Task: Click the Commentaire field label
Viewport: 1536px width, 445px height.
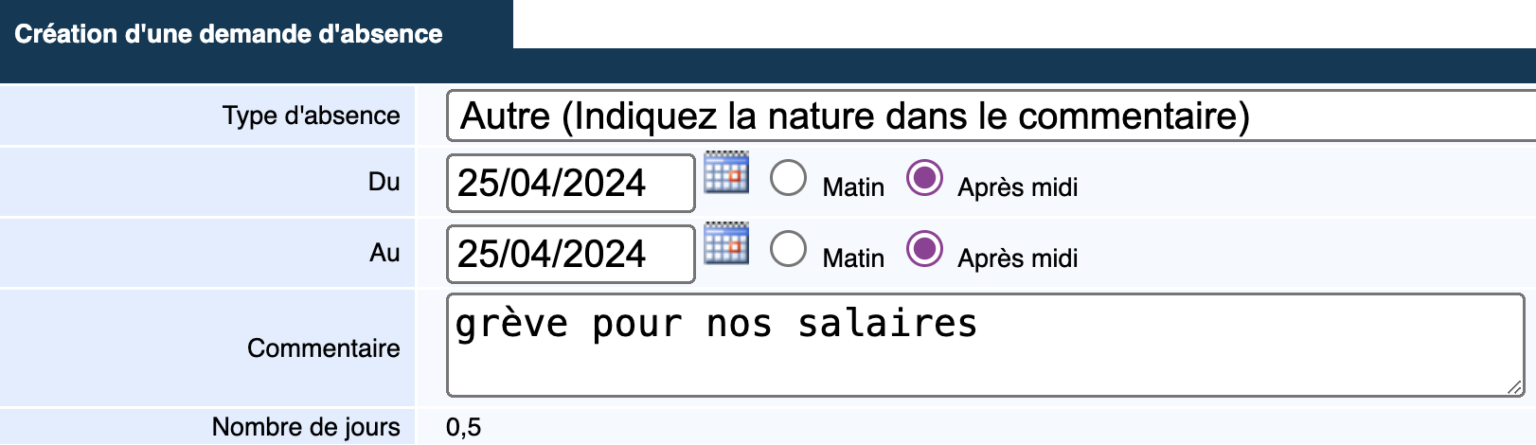Action: (324, 348)
